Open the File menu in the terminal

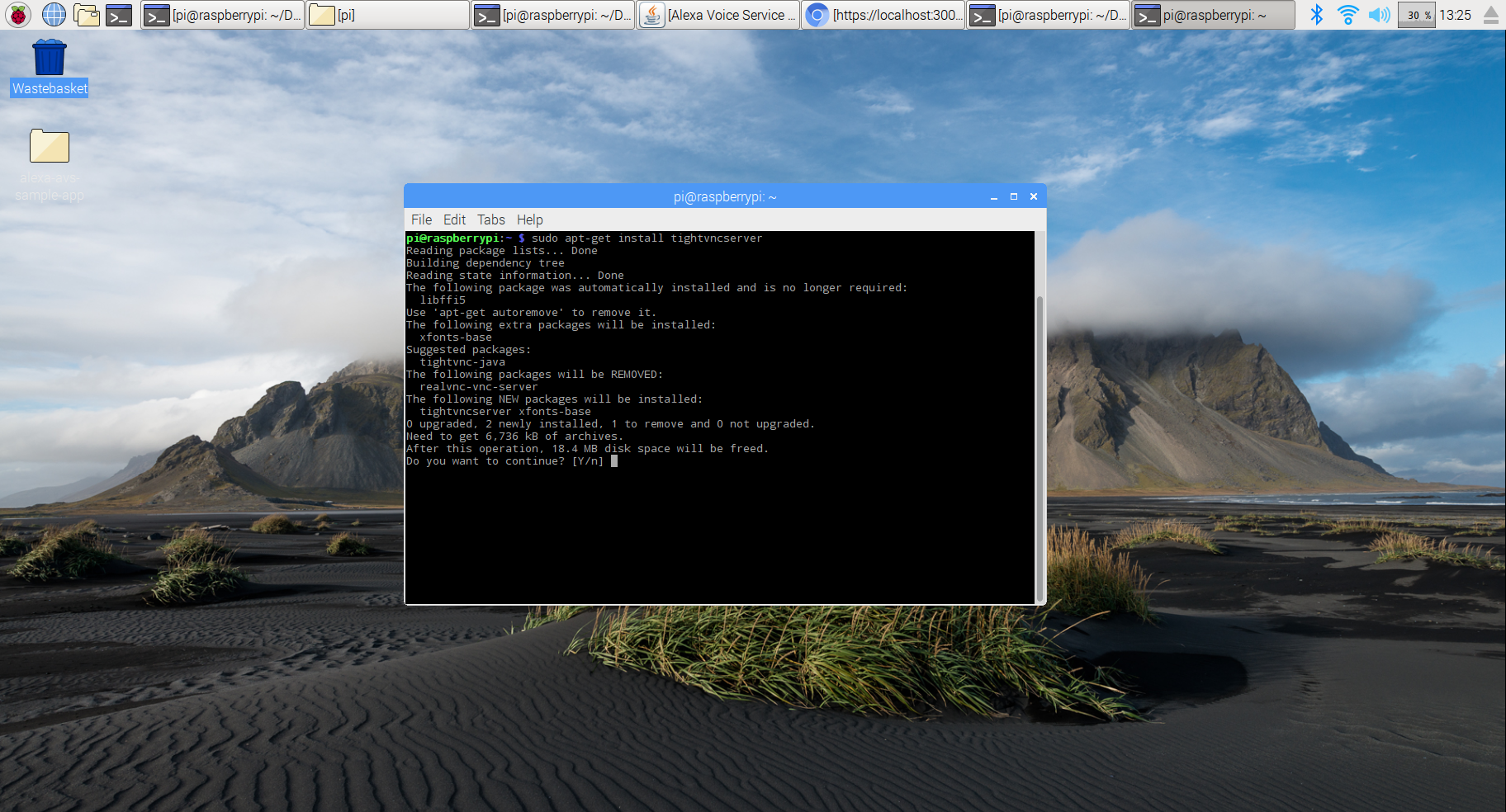coord(421,220)
